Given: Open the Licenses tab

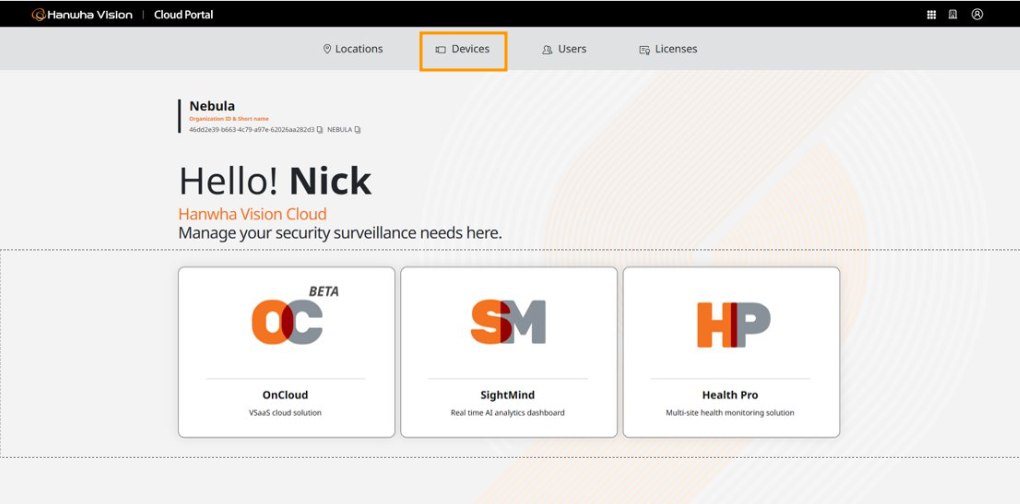Looking at the screenshot, I should (x=668, y=49).
